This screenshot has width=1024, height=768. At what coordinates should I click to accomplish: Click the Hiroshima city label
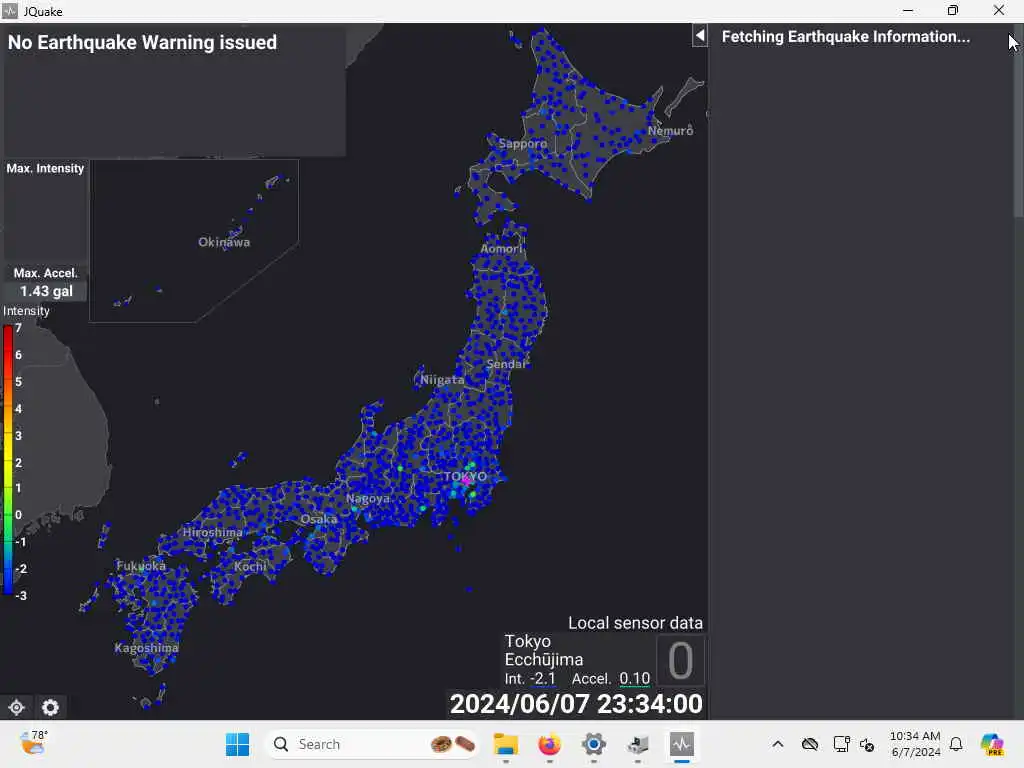point(212,532)
